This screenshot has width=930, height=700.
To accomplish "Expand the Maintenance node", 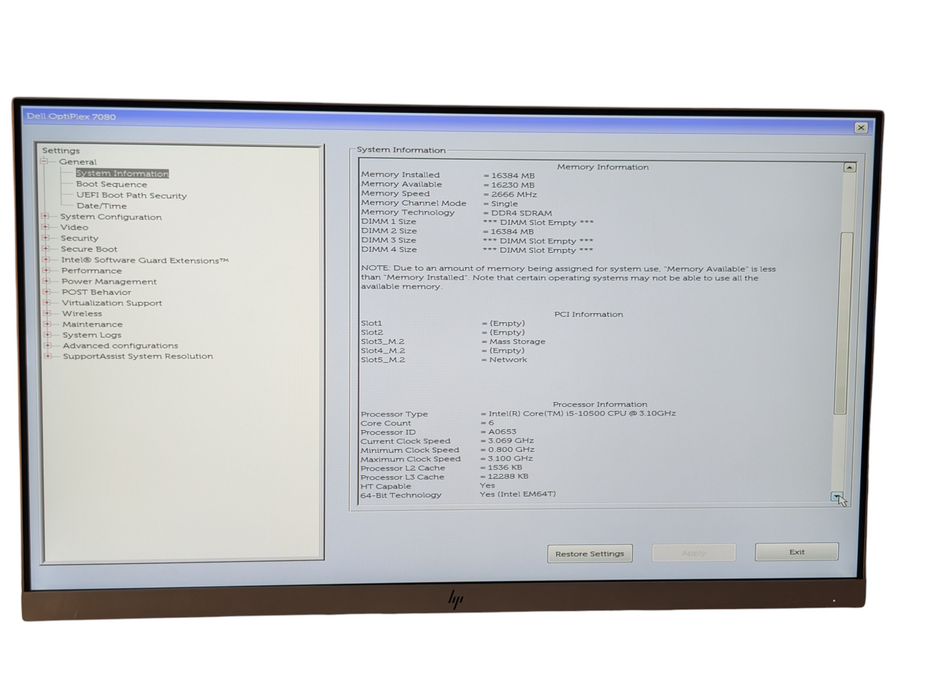I will (x=48, y=324).
